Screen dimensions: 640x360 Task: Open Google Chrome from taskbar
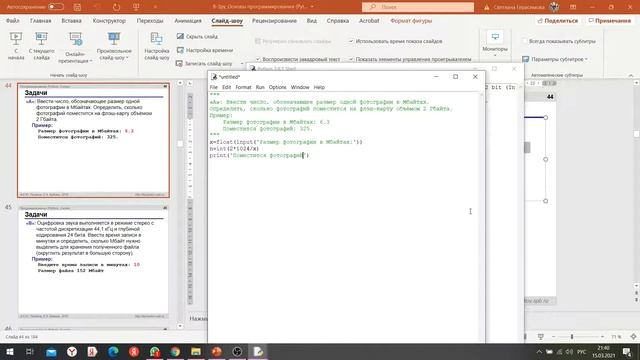coord(175,351)
